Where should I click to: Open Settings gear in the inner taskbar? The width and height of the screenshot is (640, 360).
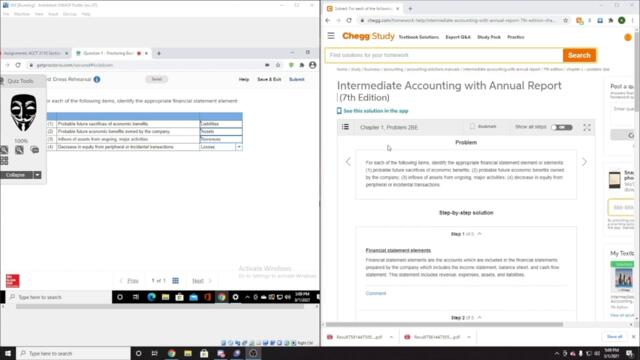pos(236,297)
